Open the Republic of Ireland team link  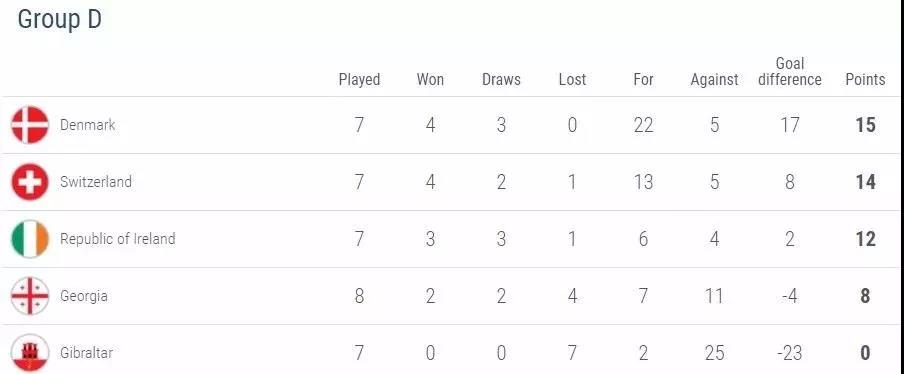(x=118, y=239)
